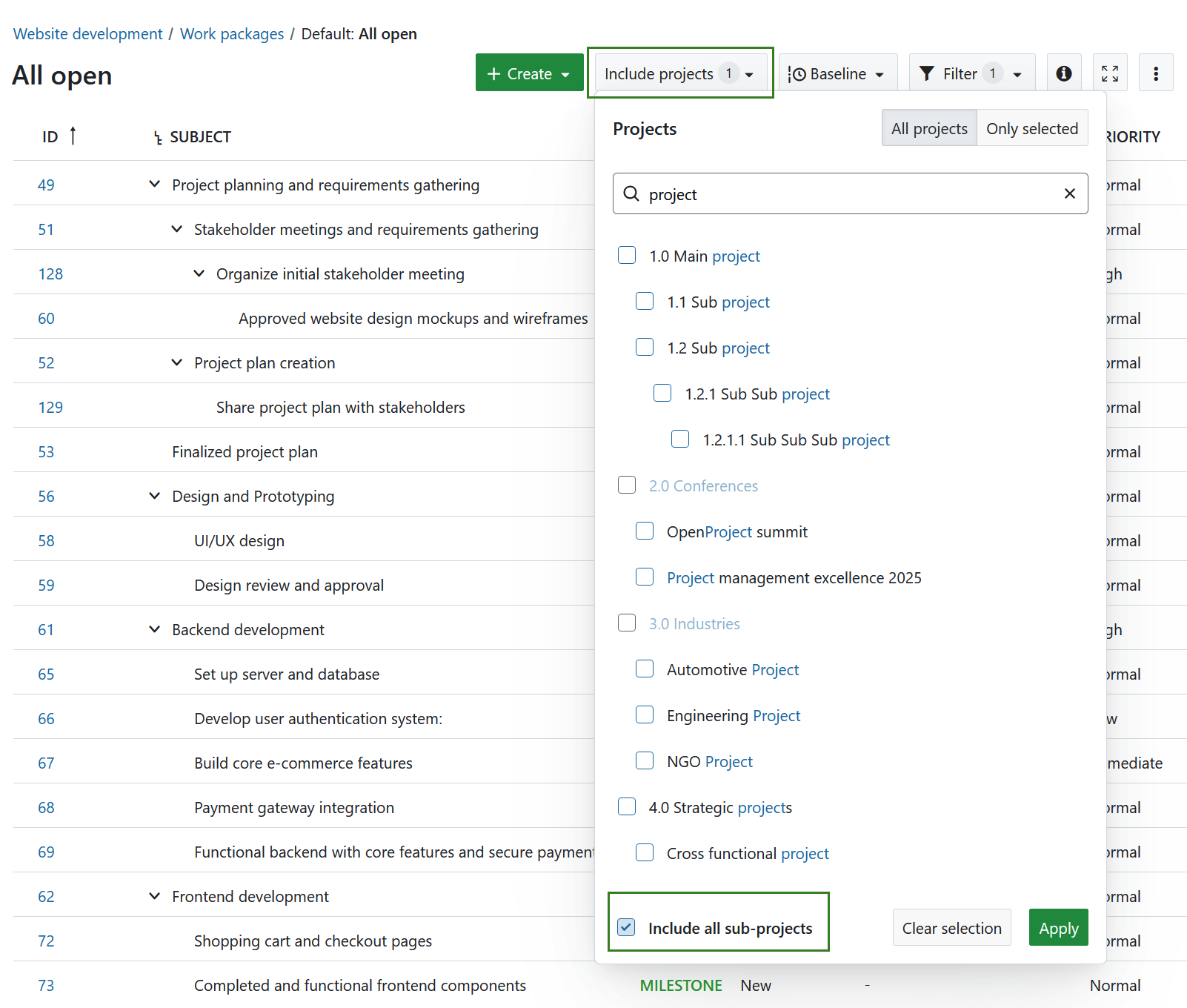Open the Work packages breadcrumb link
This screenshot has width=1187, height=1008.
[232, 33]
